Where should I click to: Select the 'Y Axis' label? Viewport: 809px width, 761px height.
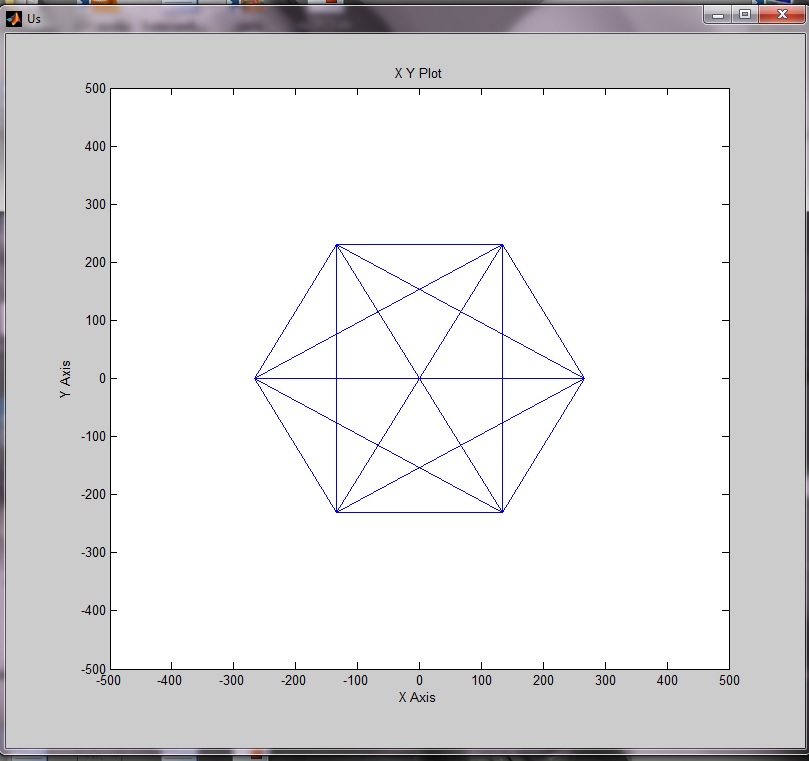(66, 379)
